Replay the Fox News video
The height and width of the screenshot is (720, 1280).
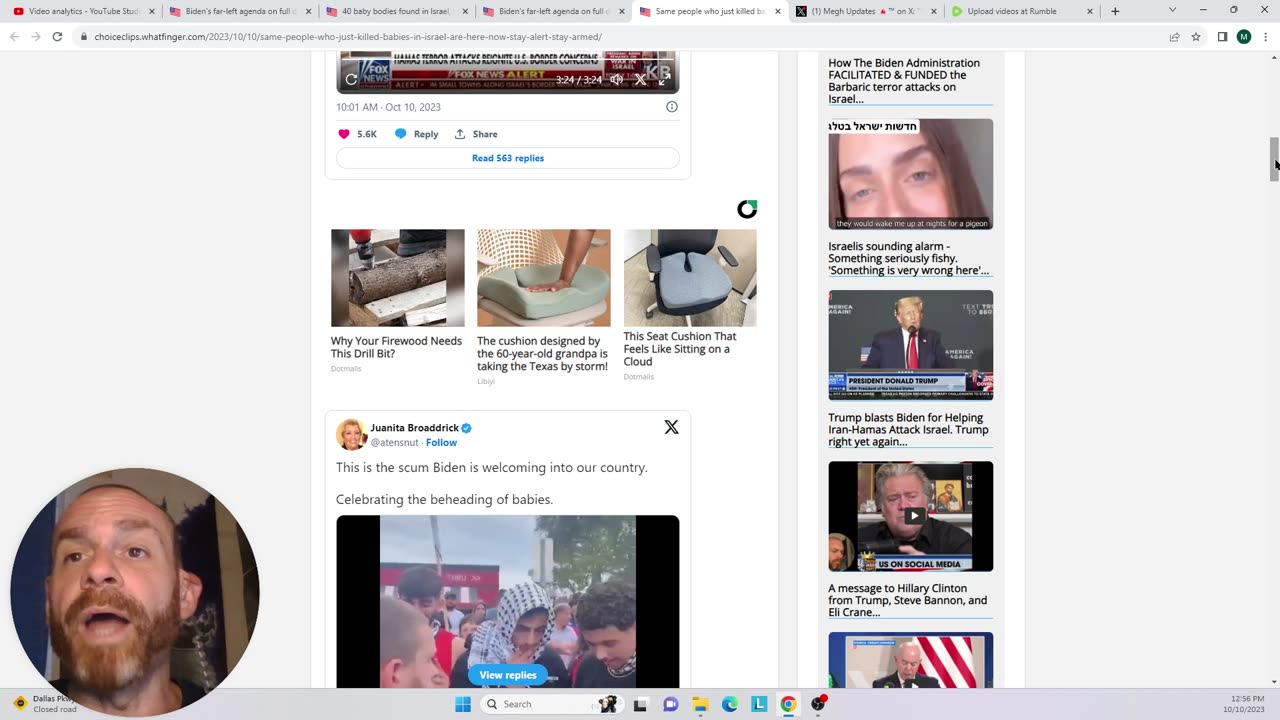(x=351, y=79)
